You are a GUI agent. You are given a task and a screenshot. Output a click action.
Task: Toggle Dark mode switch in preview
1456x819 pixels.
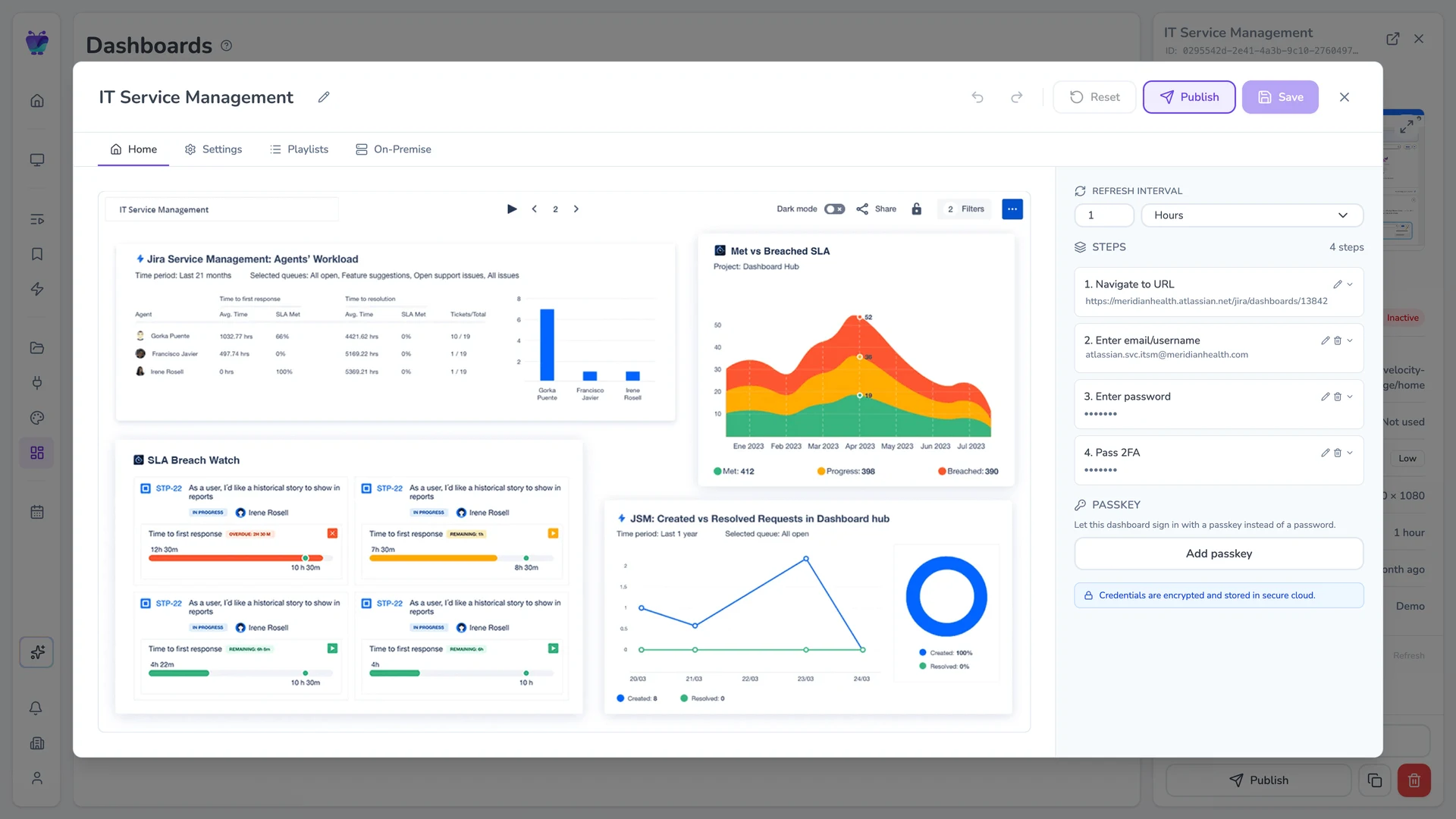835,209
